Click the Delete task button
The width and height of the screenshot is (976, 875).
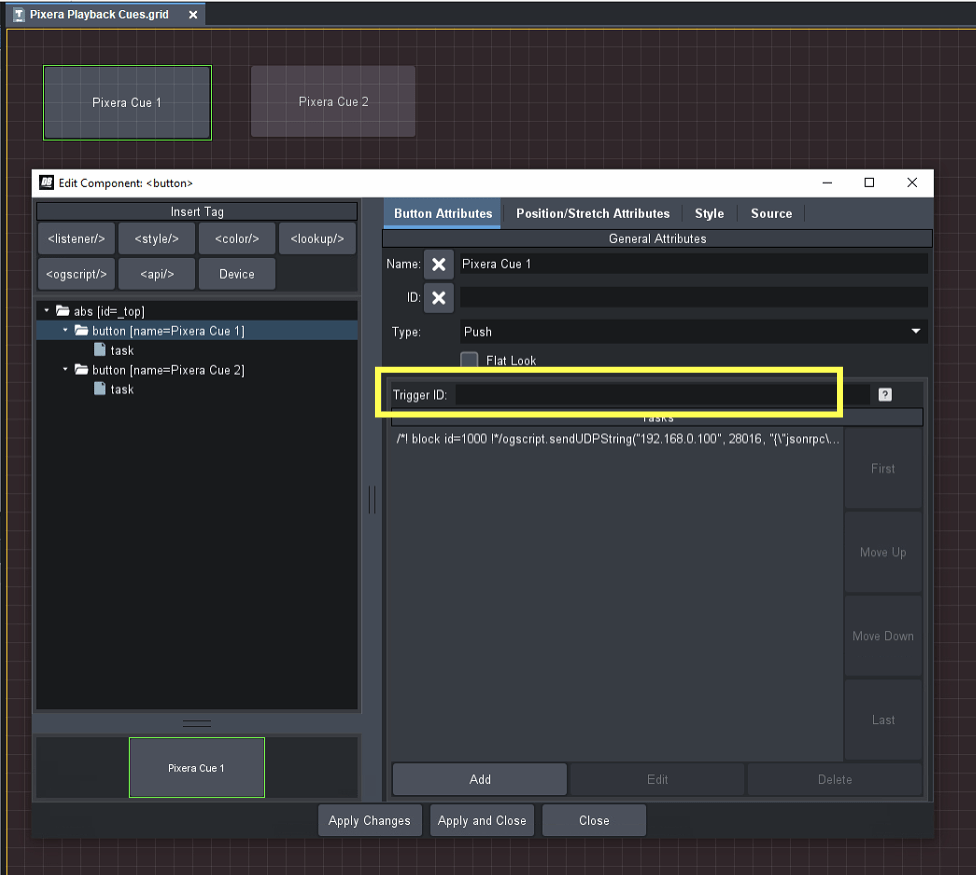click(x=835, y=779)
